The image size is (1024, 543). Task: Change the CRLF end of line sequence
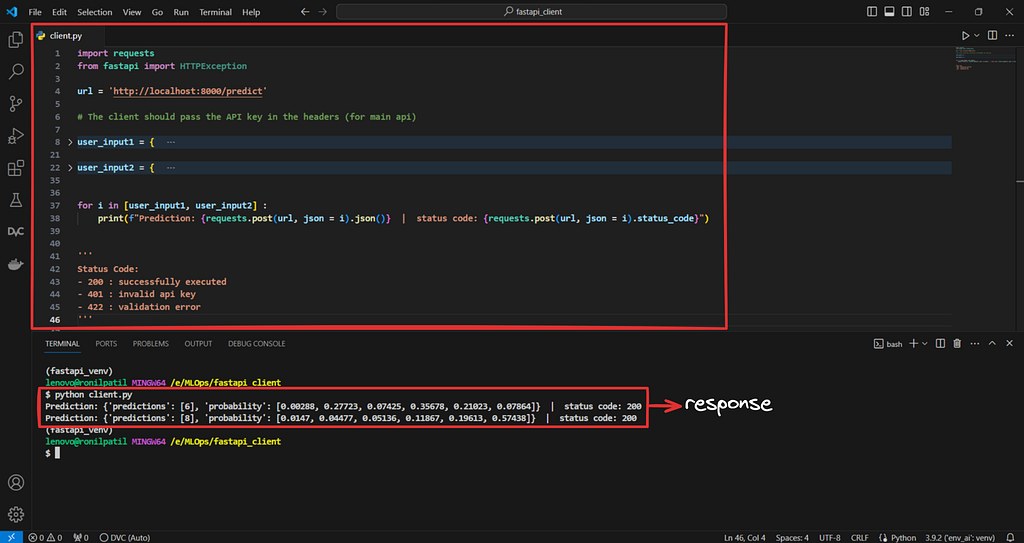point(860,538)
